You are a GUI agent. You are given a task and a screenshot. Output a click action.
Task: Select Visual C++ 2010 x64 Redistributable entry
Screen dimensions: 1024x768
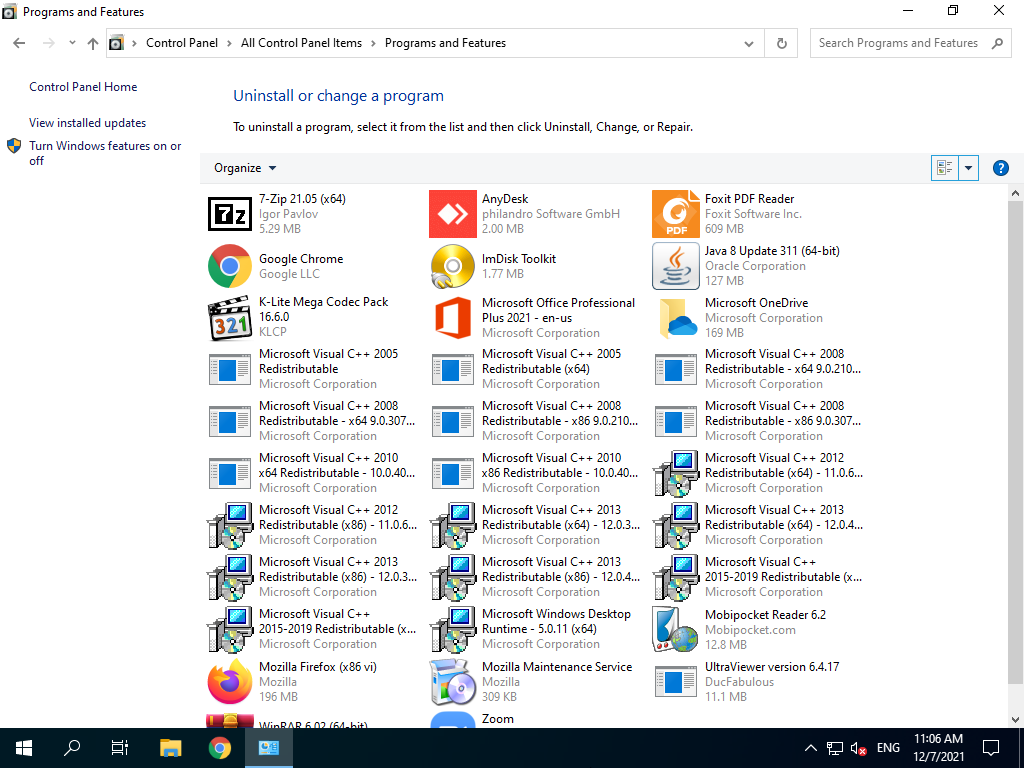(312, 473)
